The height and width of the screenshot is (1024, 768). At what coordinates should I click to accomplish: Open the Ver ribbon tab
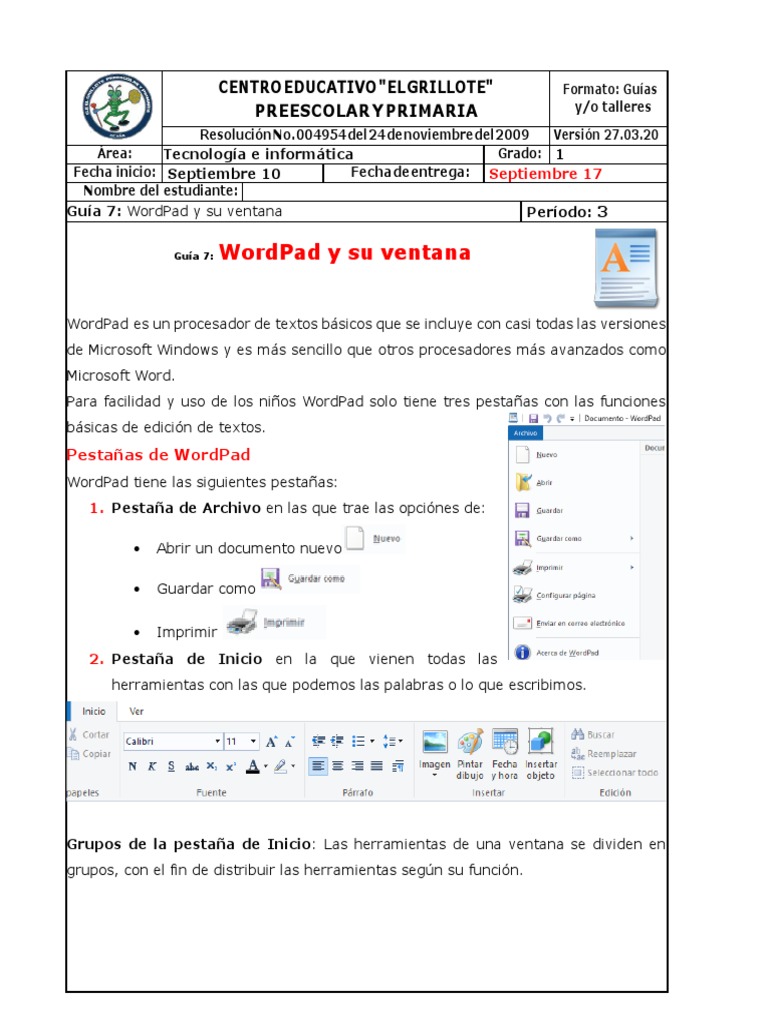(136, 711)
